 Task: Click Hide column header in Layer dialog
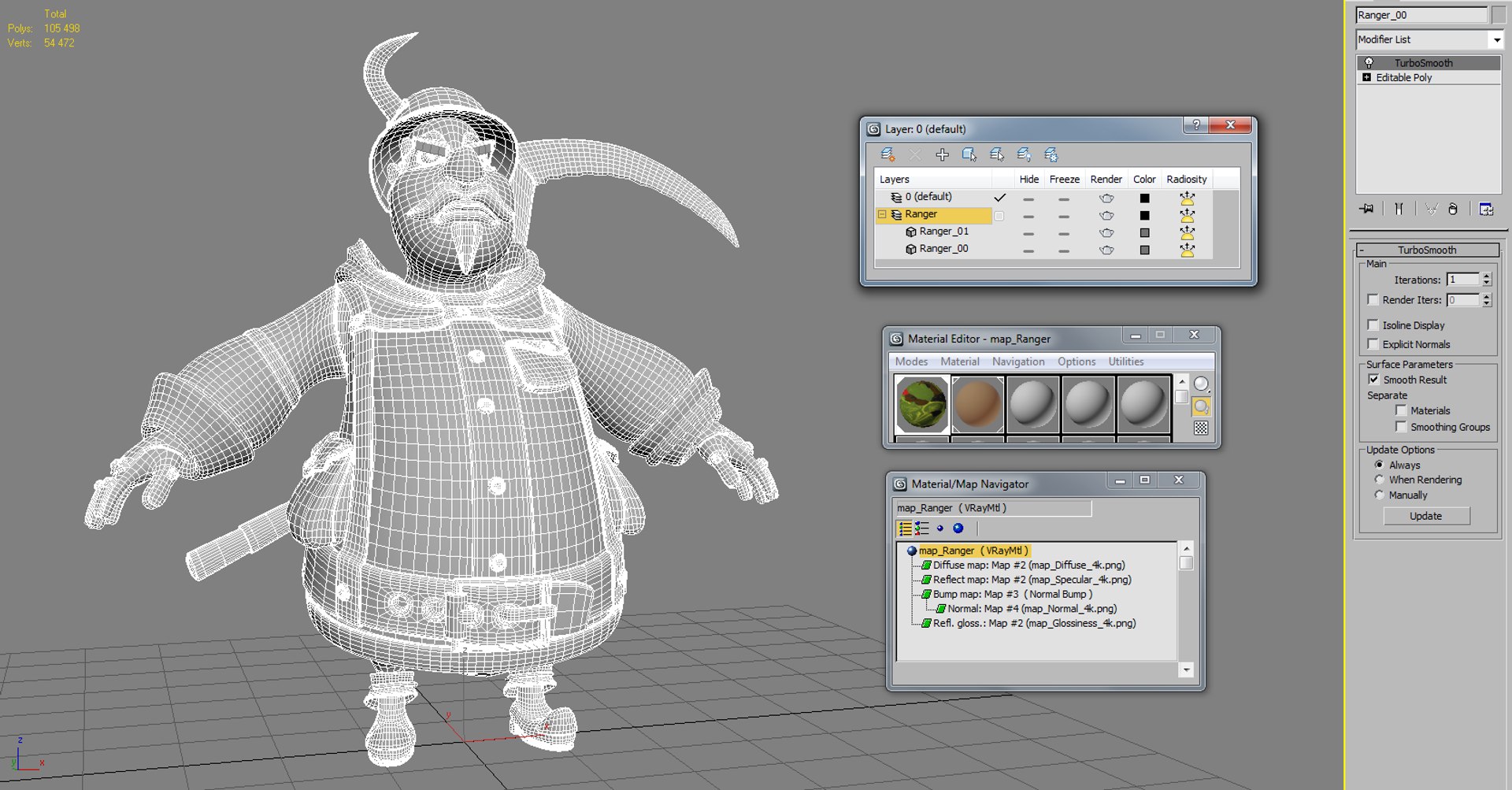(x=1028, y=179)
